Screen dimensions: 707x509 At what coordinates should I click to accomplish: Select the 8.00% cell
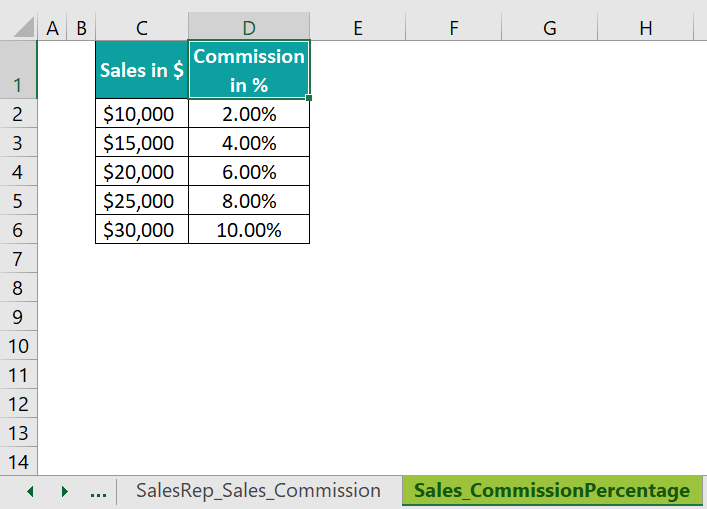[249, 201]
